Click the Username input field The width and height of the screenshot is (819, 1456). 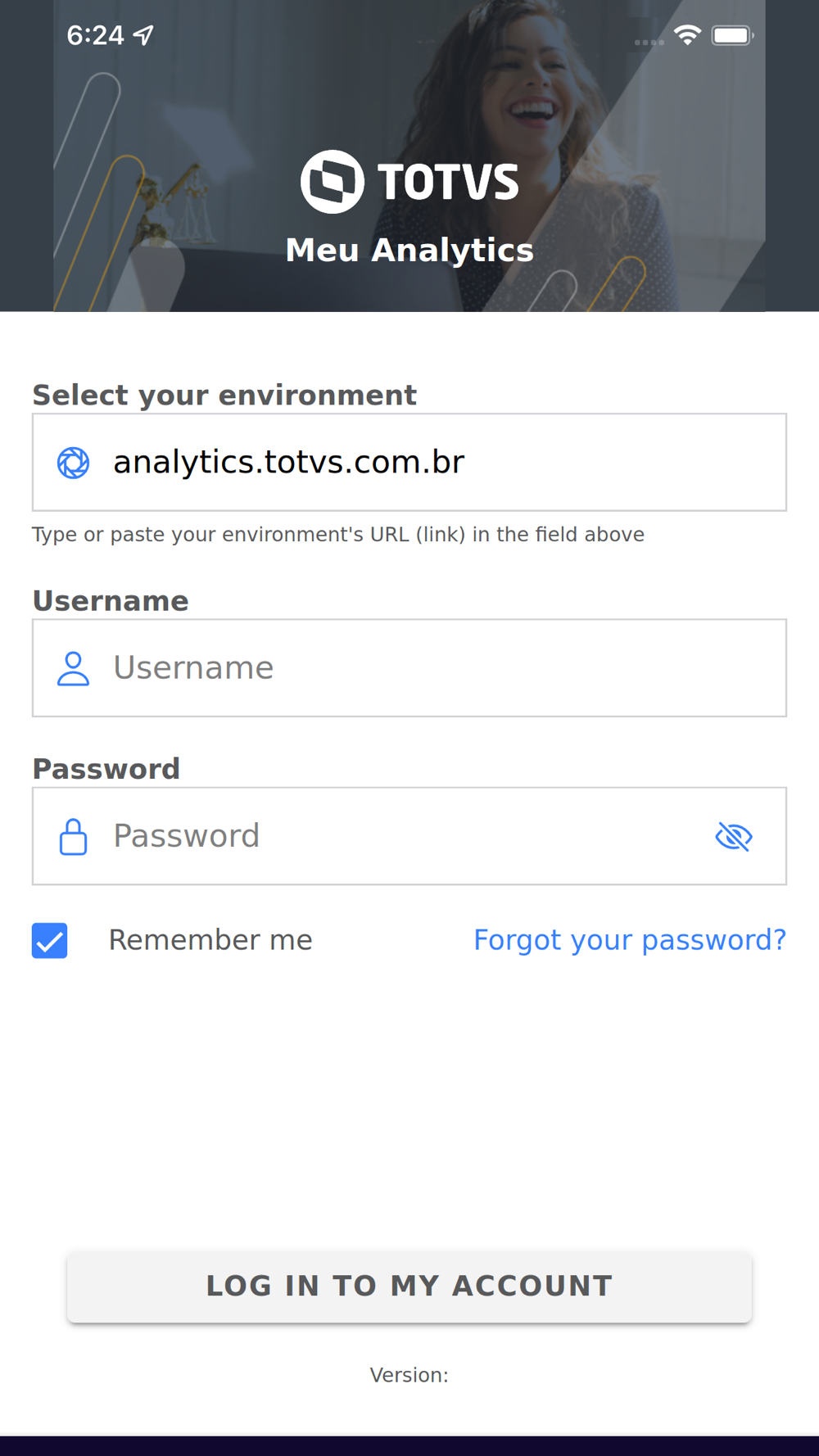pyautogui.click(x=442, y=668)
